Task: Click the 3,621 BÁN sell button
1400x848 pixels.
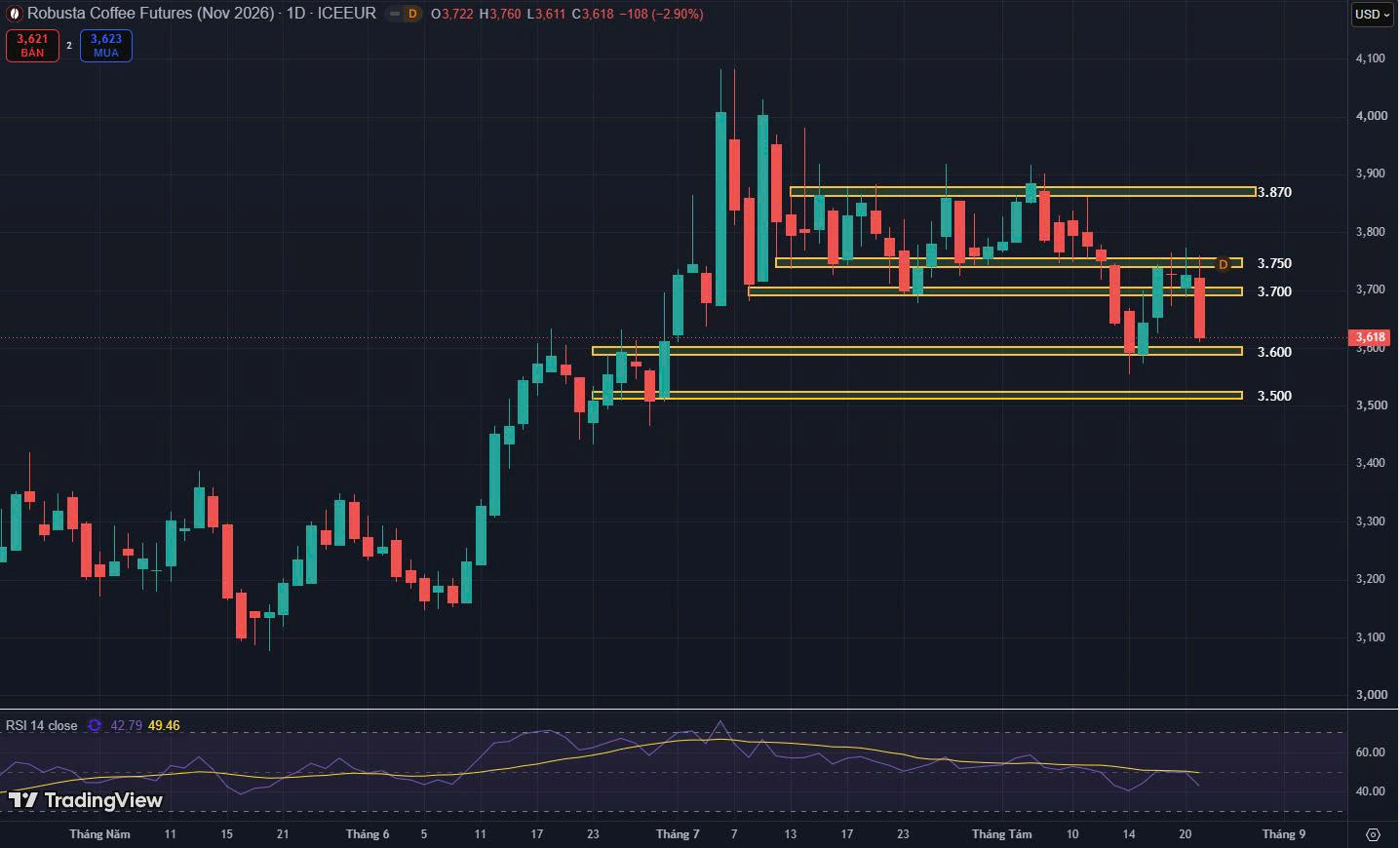Action: (32, 46)
